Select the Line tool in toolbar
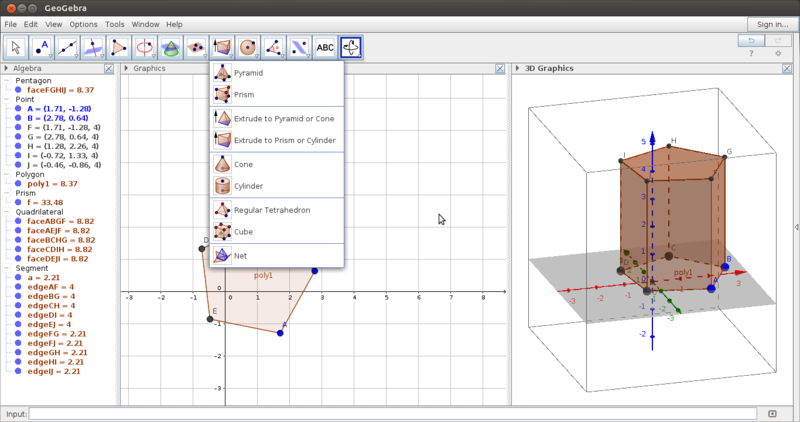Screen dimensions: 800x422 coord(67,47)
